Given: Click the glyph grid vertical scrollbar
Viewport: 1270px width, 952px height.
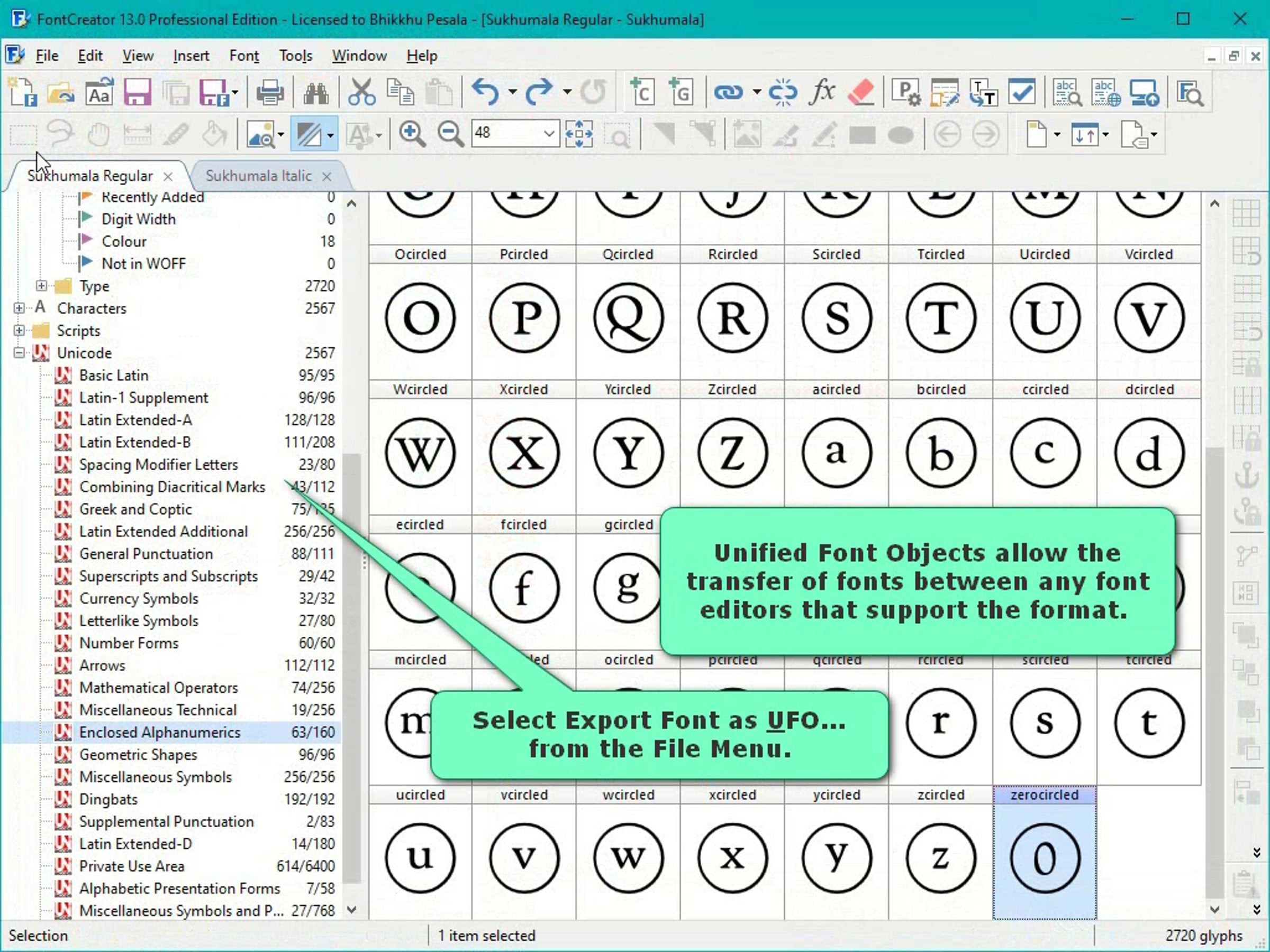Looking at the screenshot, I should point(1214,631).
